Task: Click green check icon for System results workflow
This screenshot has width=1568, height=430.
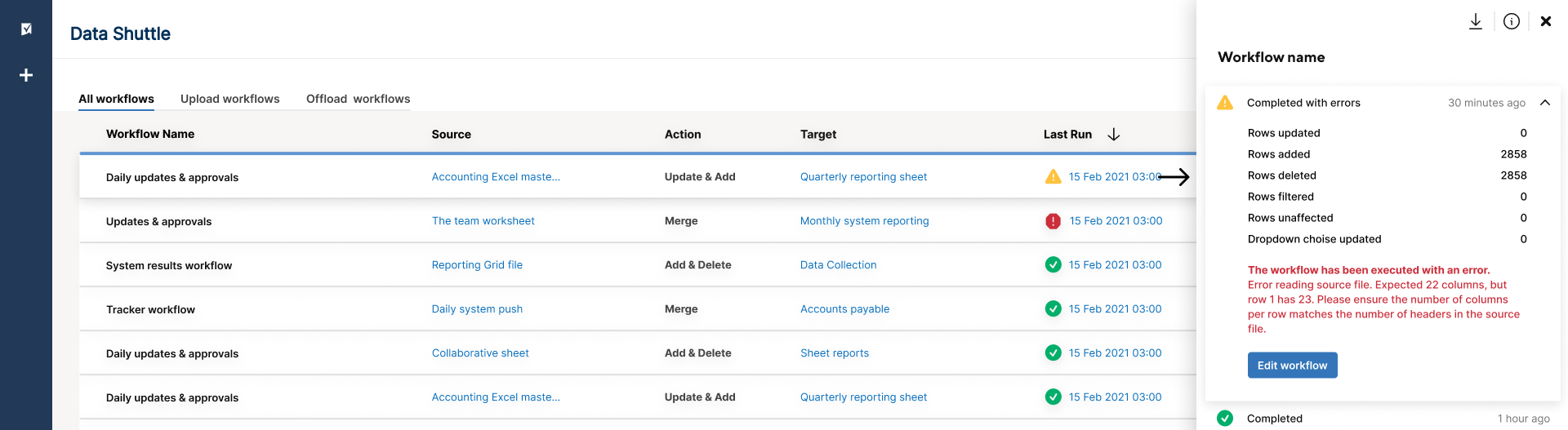Action: click(1053, 264)
